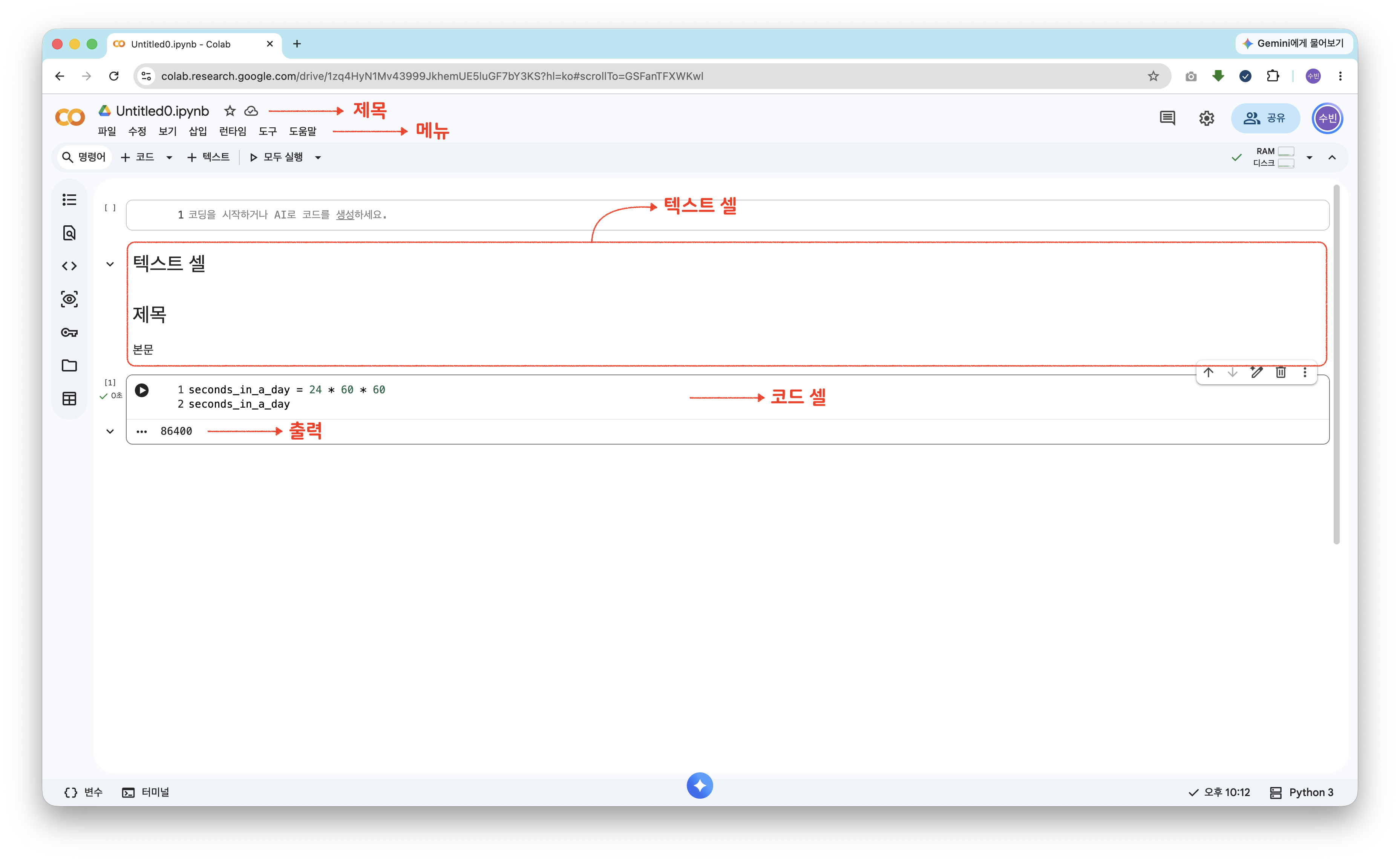The image size is (1400, 862).
Task: Reload the browser page
Action: click(114, 76)
